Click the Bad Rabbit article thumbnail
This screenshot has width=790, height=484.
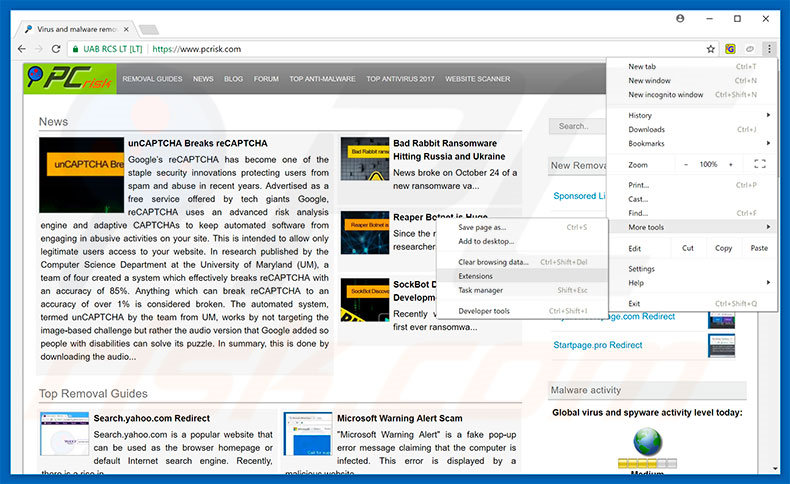point(365,159)
